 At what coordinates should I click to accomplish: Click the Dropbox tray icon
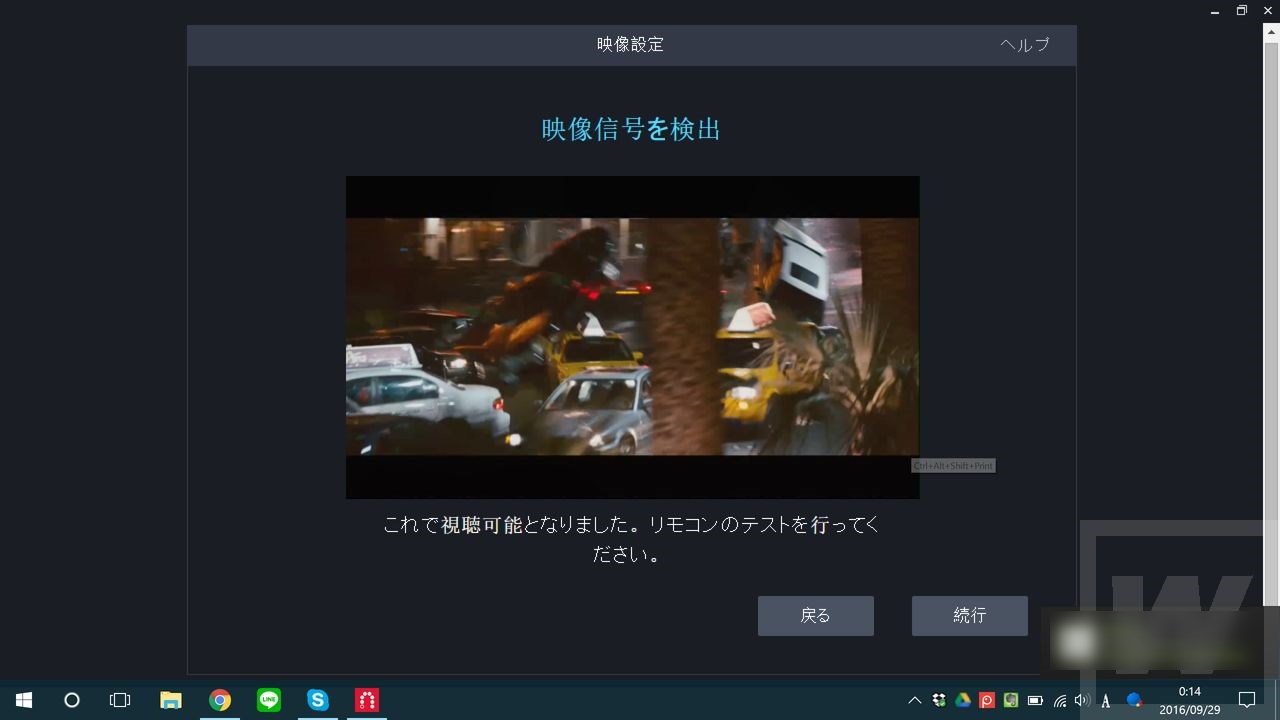pyautogui.click(x=939, y=700)
